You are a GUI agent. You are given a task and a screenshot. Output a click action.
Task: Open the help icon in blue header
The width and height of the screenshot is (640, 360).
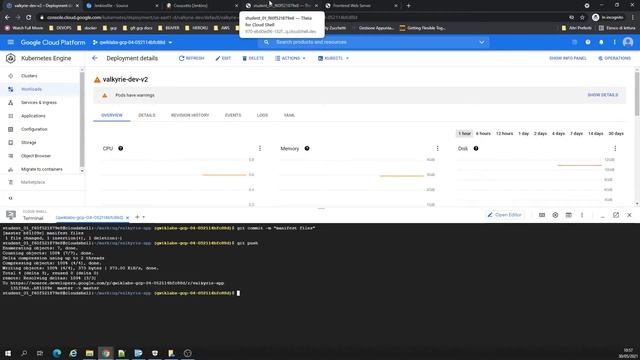(588, 42)
